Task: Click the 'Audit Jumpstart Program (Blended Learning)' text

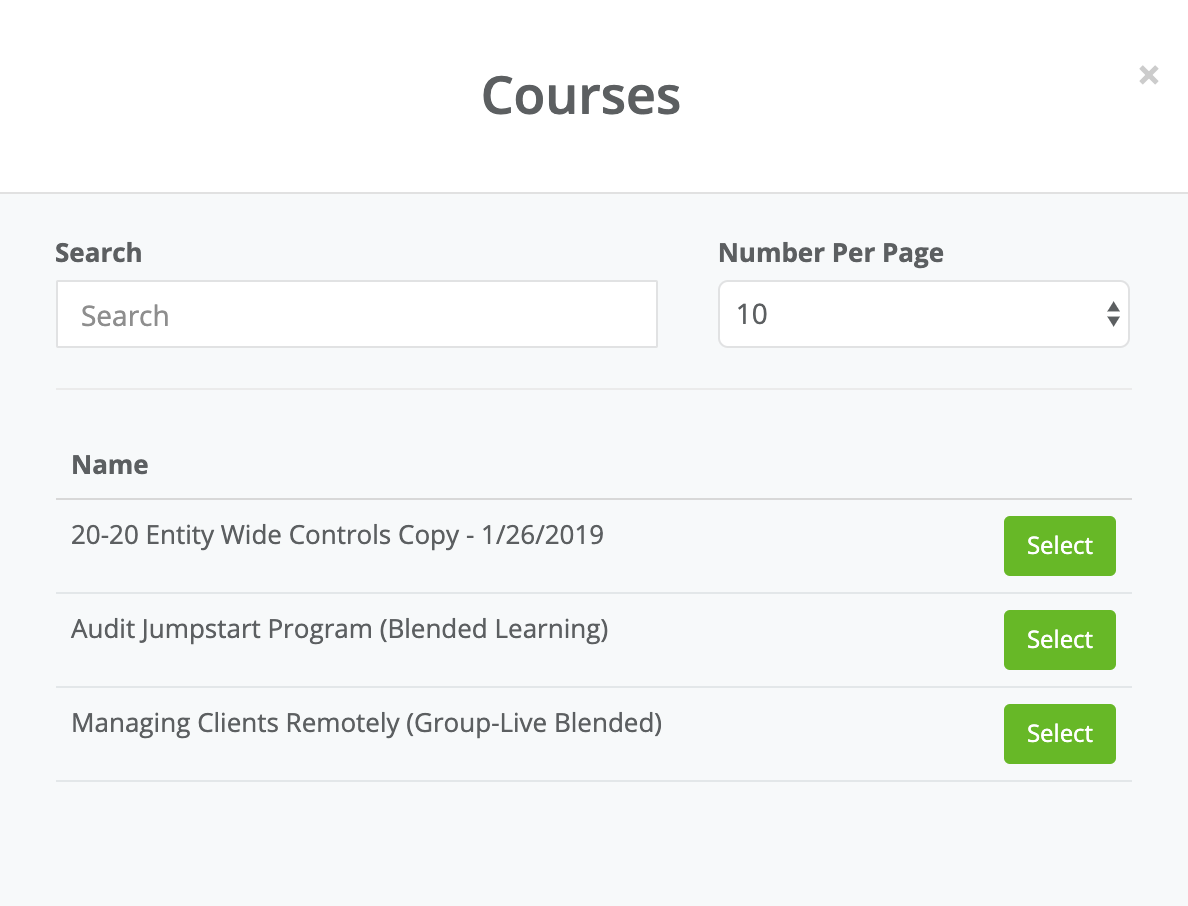Action: [339, 630]
